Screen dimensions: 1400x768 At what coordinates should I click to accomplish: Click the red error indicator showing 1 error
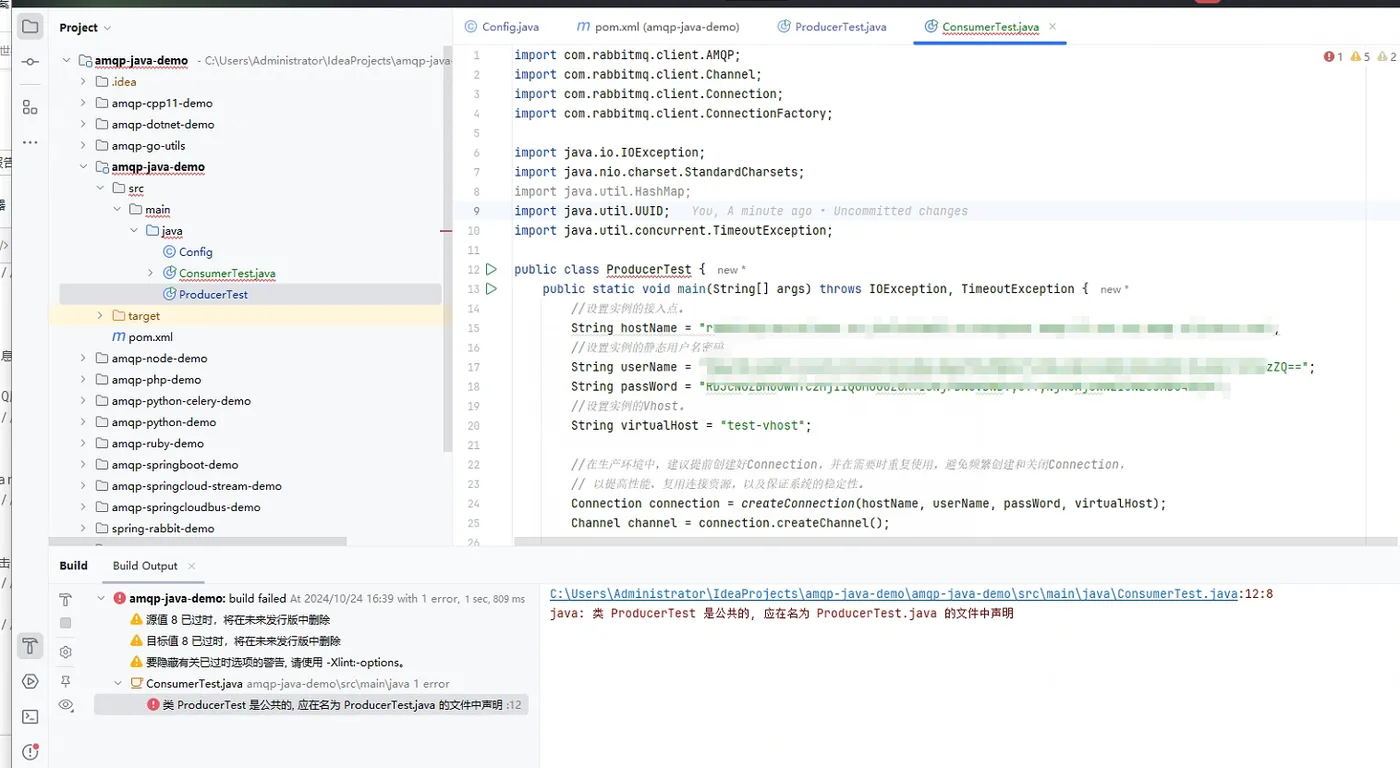point(1334,57)
